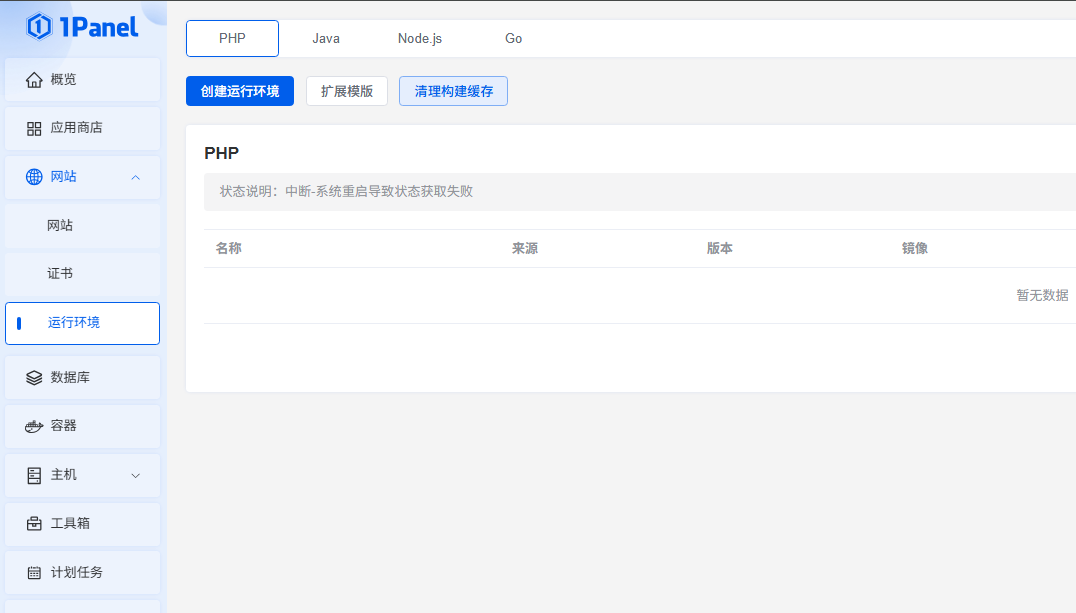Select the PHP tab
The height and width of the screenshot is (613, 1076).
click(232, 39)
